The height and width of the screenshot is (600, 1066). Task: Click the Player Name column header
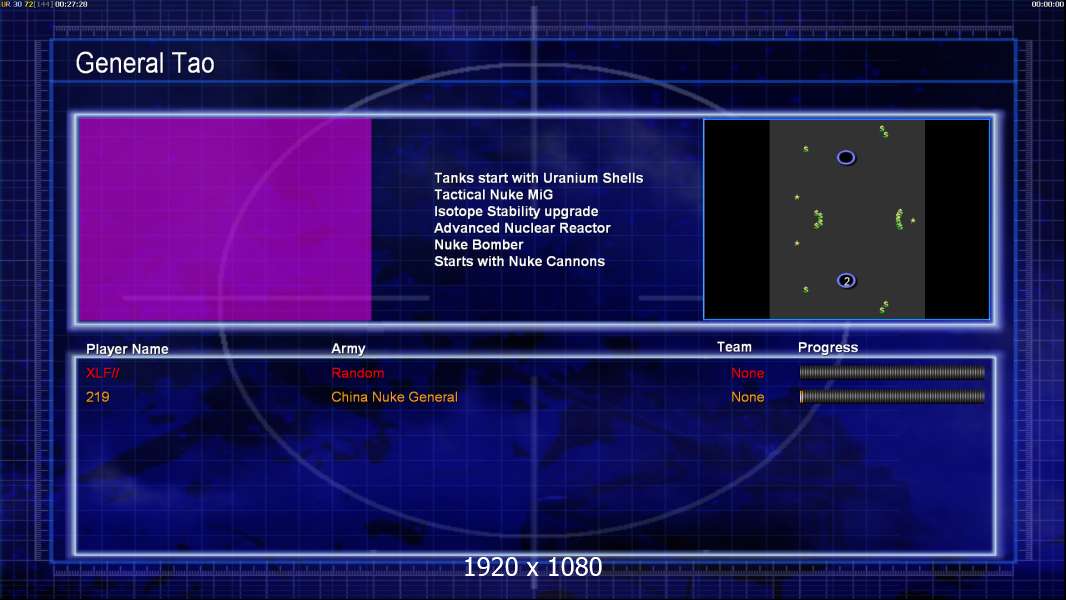[127, 349]
